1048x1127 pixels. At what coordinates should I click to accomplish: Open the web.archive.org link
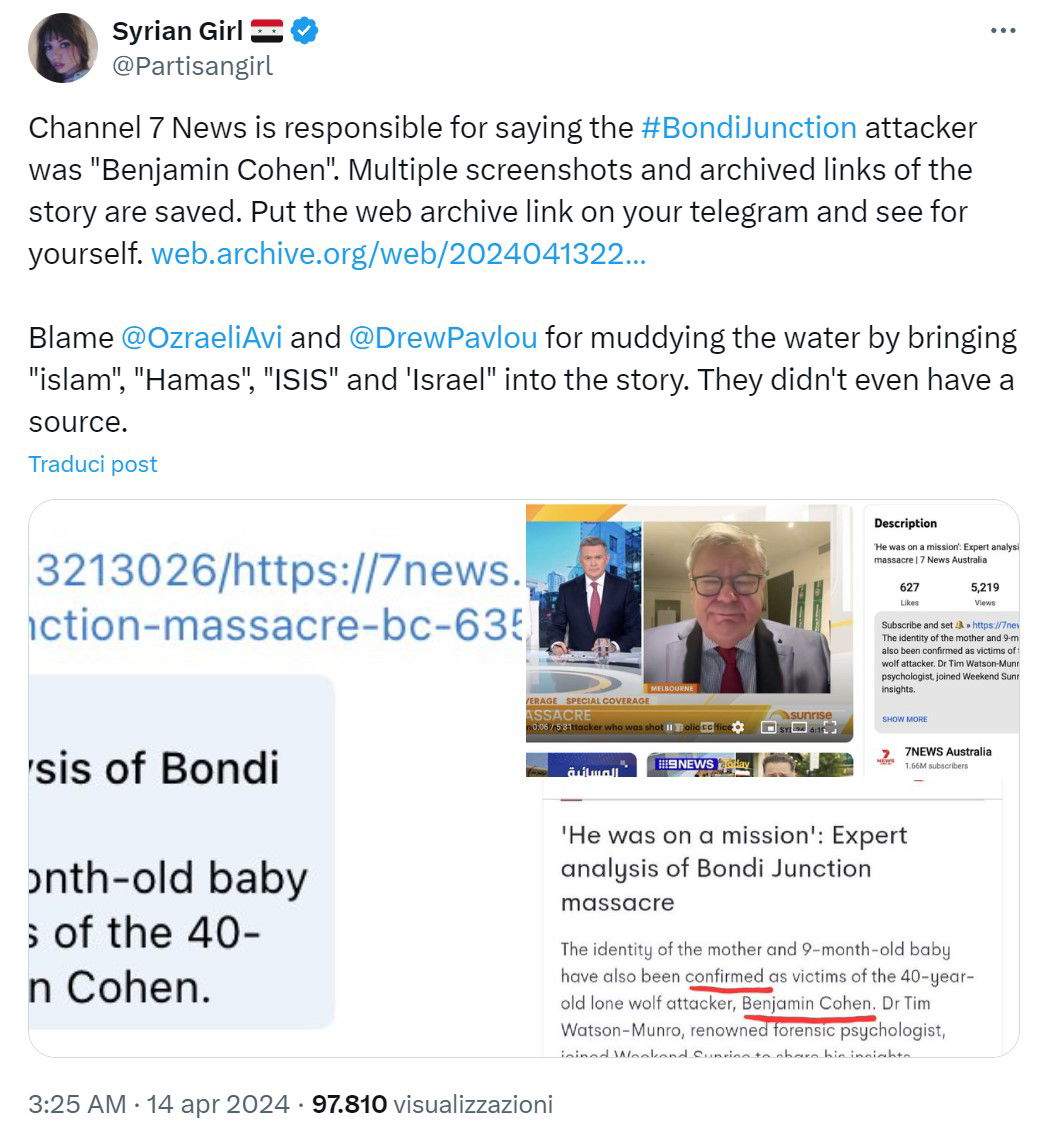tap(398, 254)
